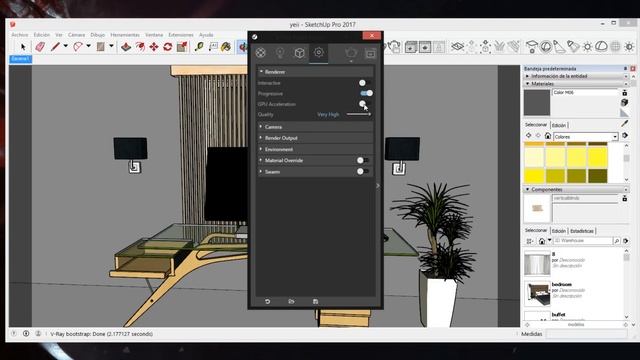Switch to the Escena 1 scene tab

[20, 59]
